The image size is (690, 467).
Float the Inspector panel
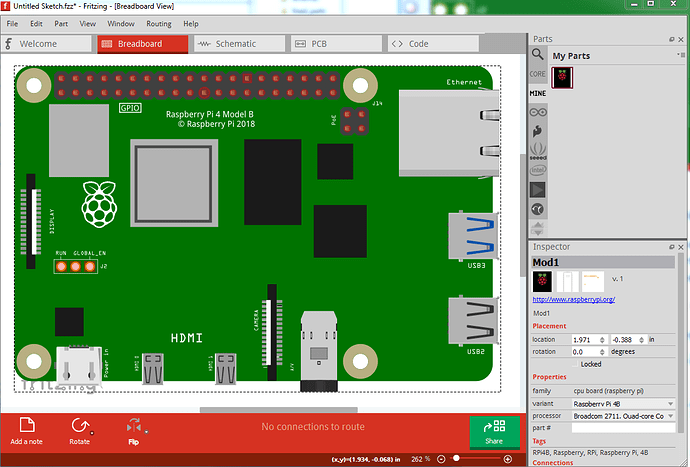point(672,247)
